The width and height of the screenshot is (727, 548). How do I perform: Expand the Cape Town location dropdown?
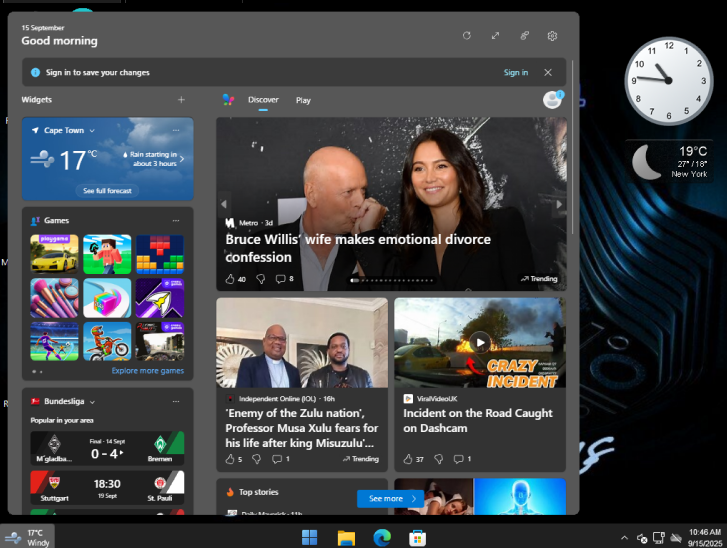(92, 131)
